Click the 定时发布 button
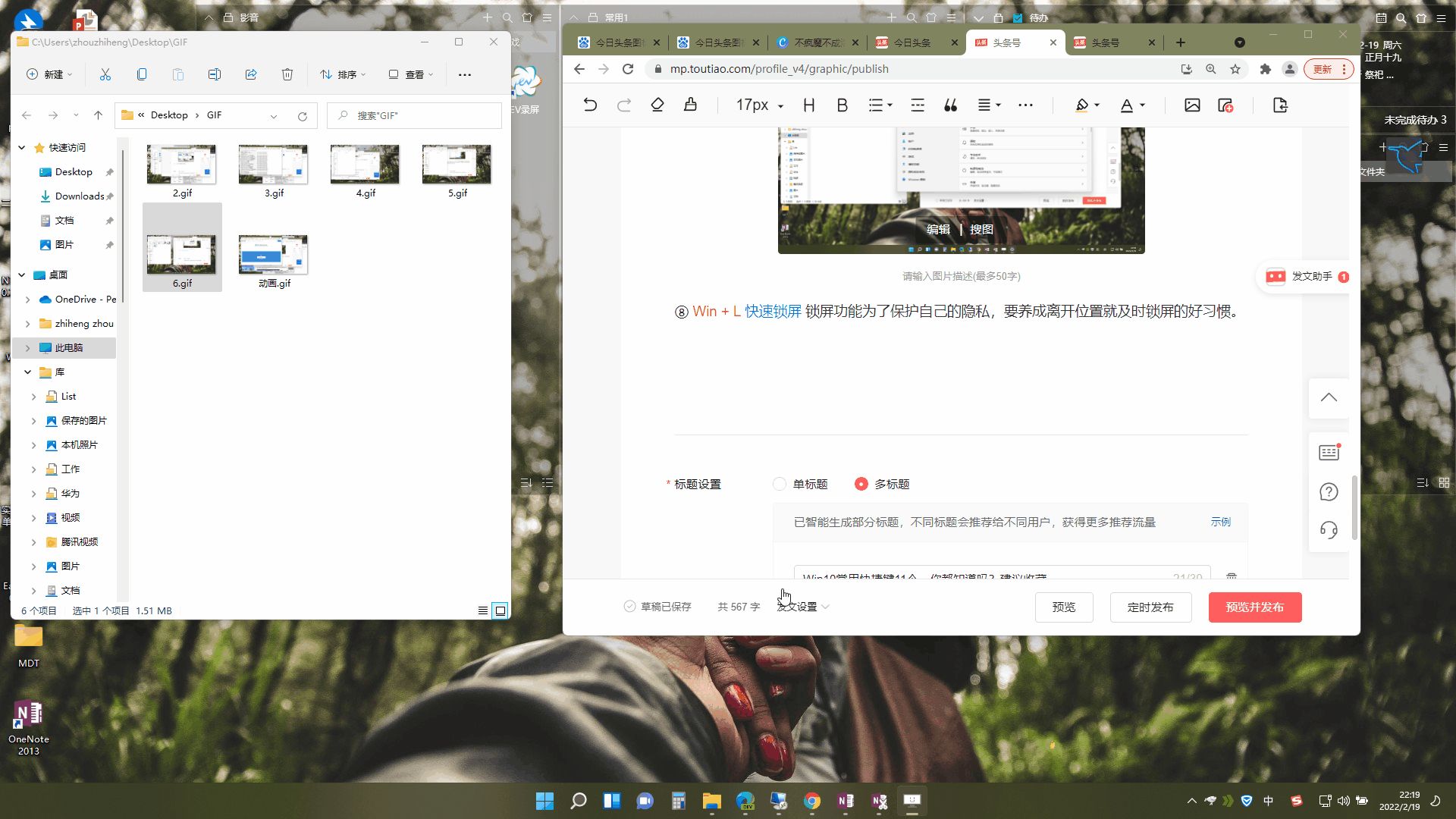1456x819 pixels. [1150, 607]
